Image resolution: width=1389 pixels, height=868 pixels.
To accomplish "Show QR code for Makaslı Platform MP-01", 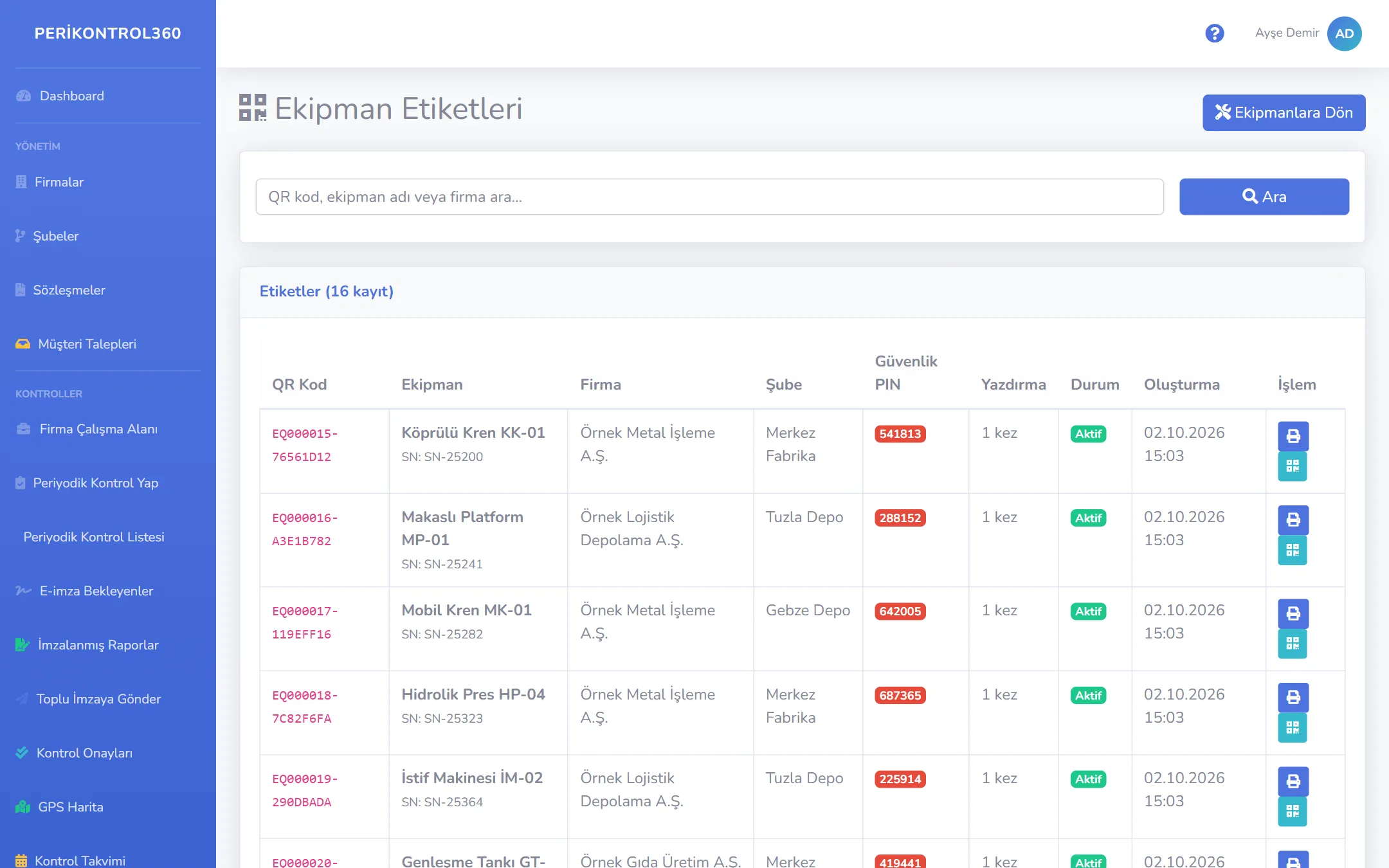I will pos(1293,550).
